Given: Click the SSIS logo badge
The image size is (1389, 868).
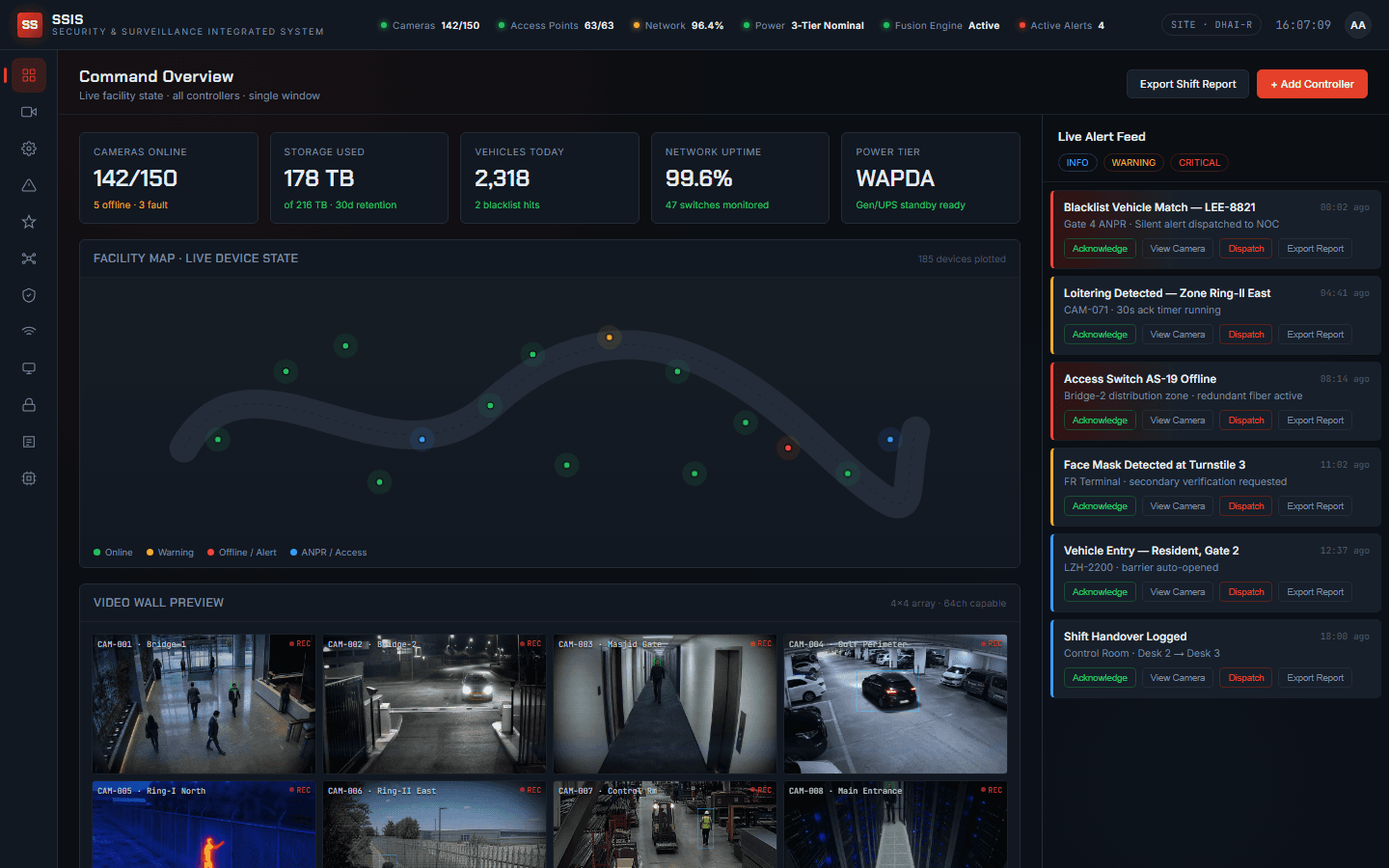Looking at the screenshot, I should tap(30, 25).
